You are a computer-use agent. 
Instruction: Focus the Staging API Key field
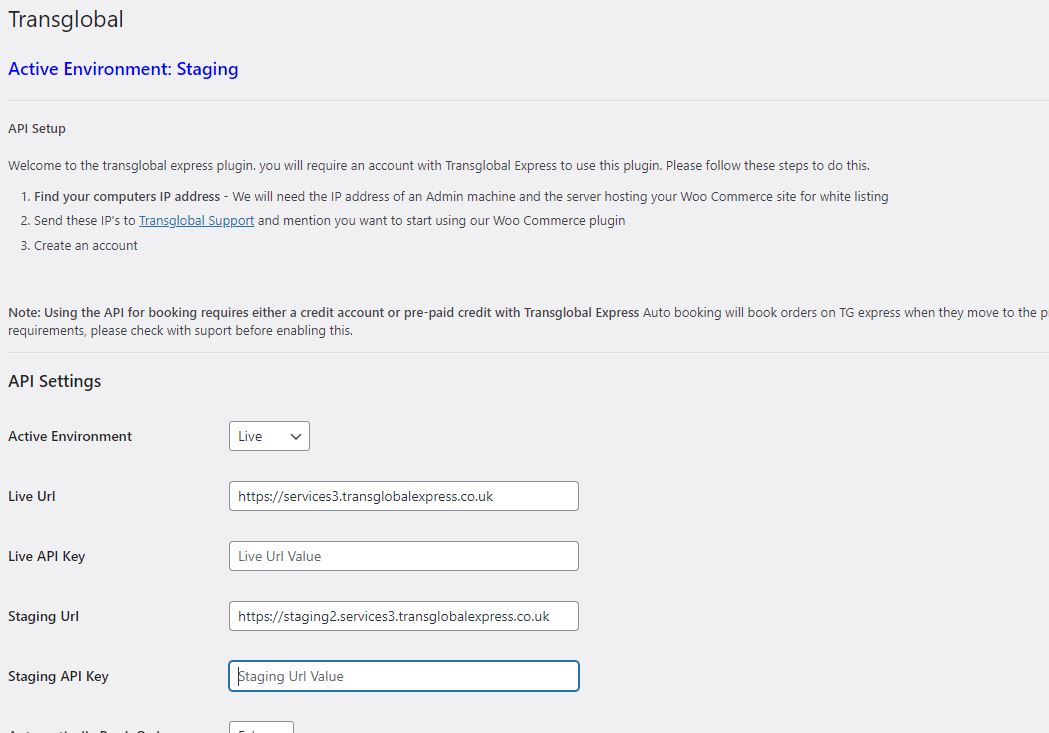click(x=403, y=676)
